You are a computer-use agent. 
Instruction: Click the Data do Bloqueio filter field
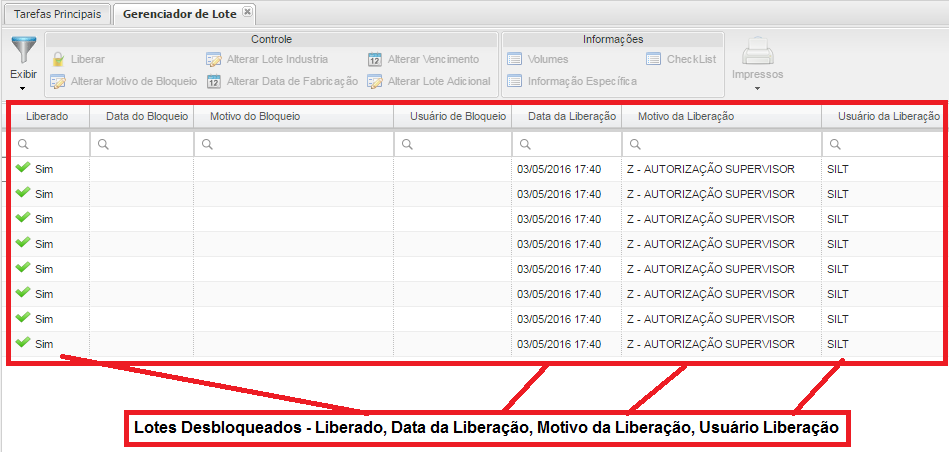tap(142, 144)
